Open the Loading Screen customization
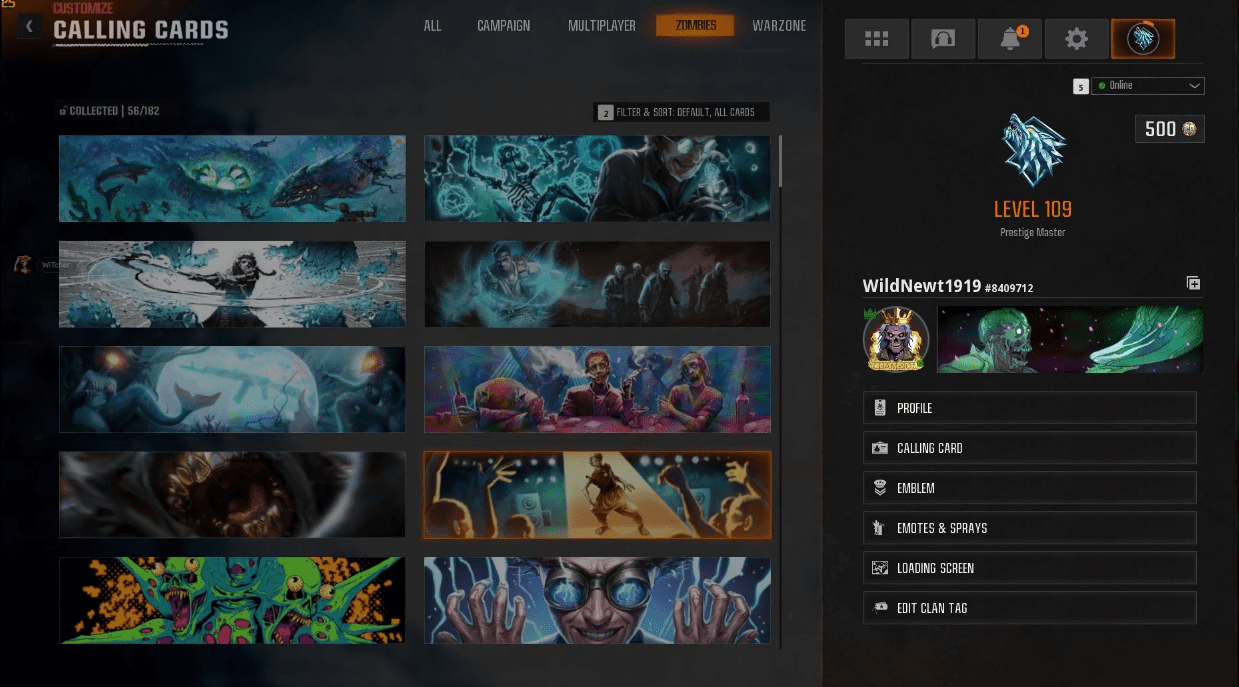Viewport: 1239px width, 687px height. (x=1029, y=567)
